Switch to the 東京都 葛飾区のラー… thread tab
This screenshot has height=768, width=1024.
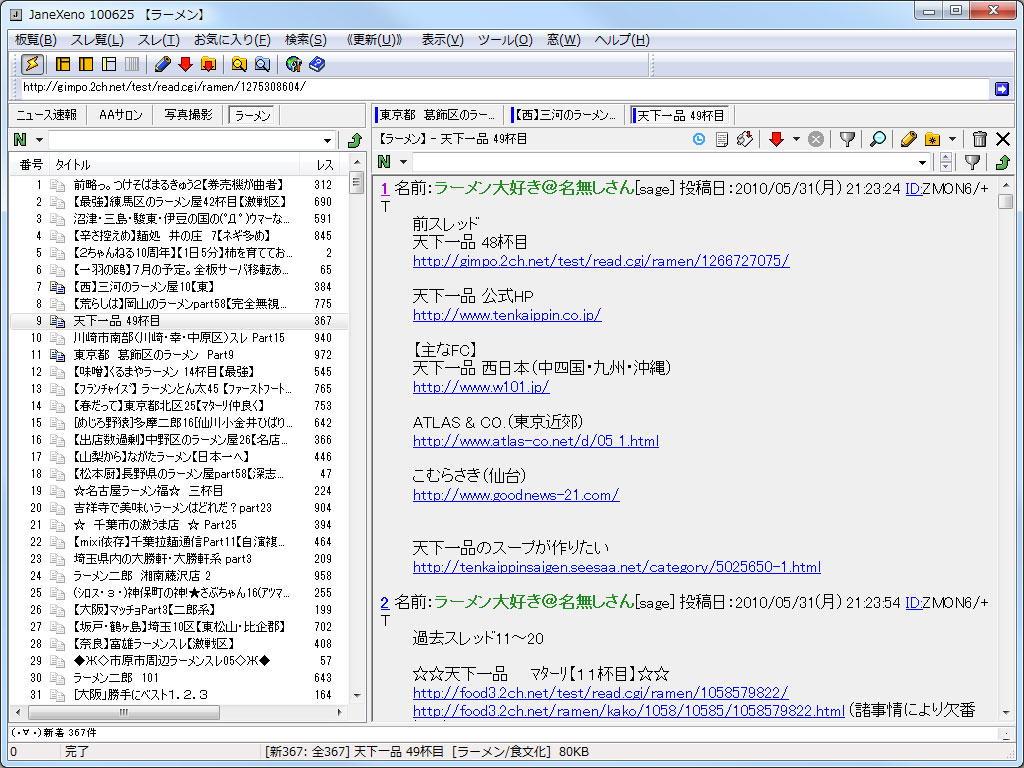pyautogui.click(x=437, y=116)
